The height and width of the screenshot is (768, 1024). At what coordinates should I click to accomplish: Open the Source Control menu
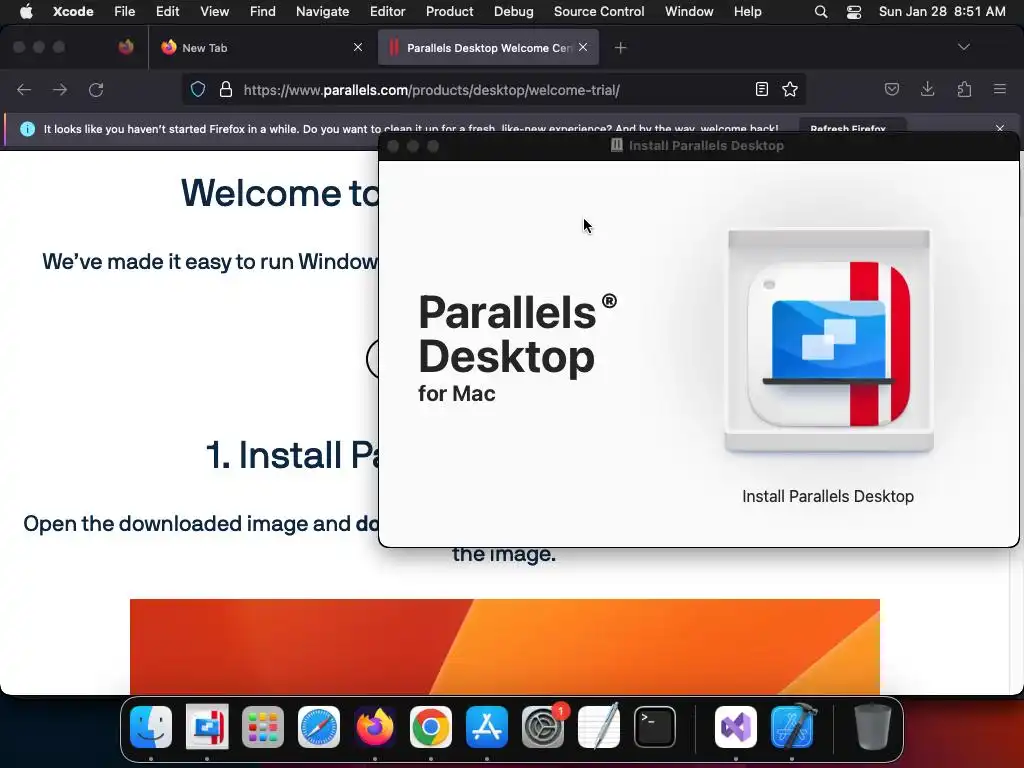click(599, 11)
